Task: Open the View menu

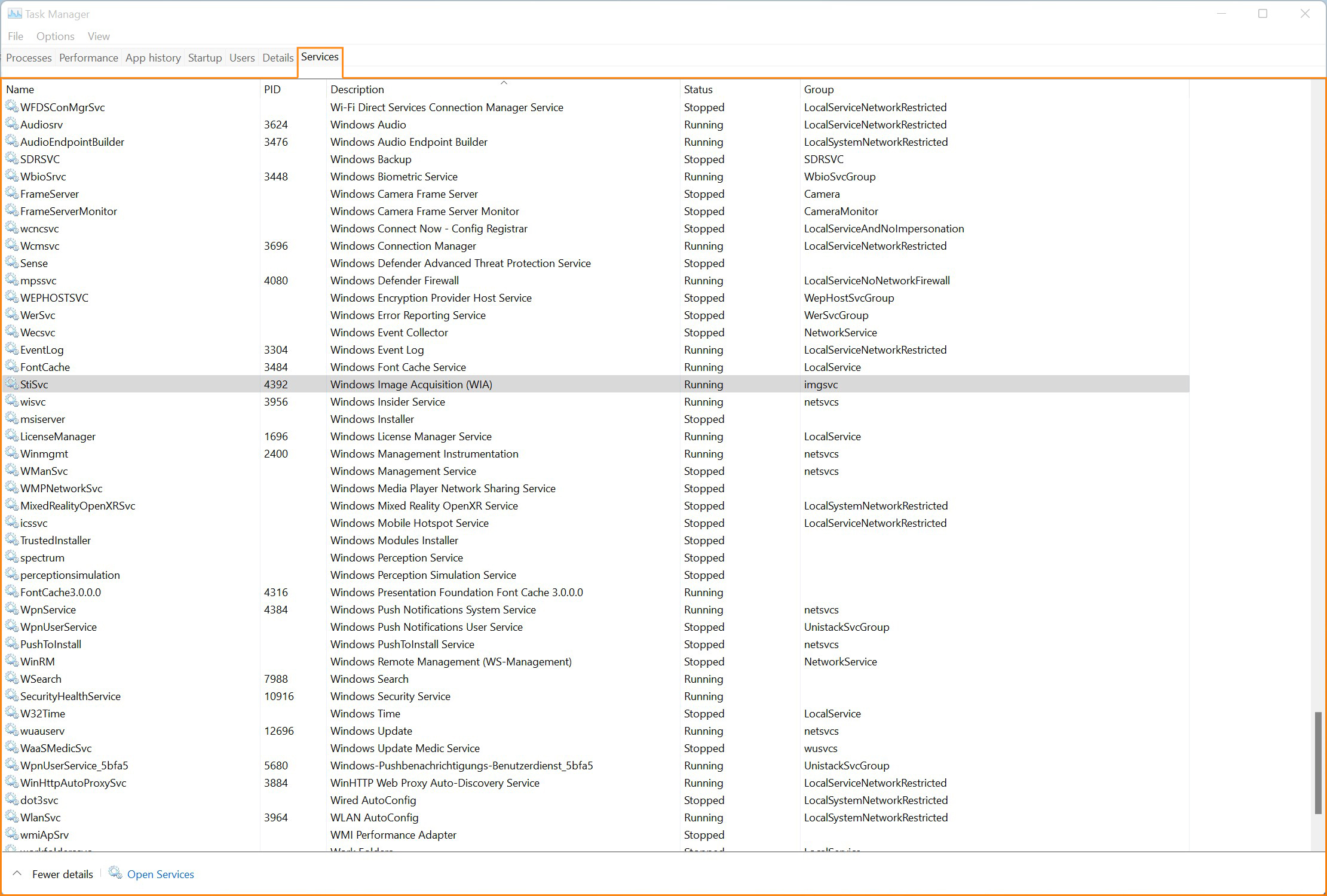Action: point(99,36)
